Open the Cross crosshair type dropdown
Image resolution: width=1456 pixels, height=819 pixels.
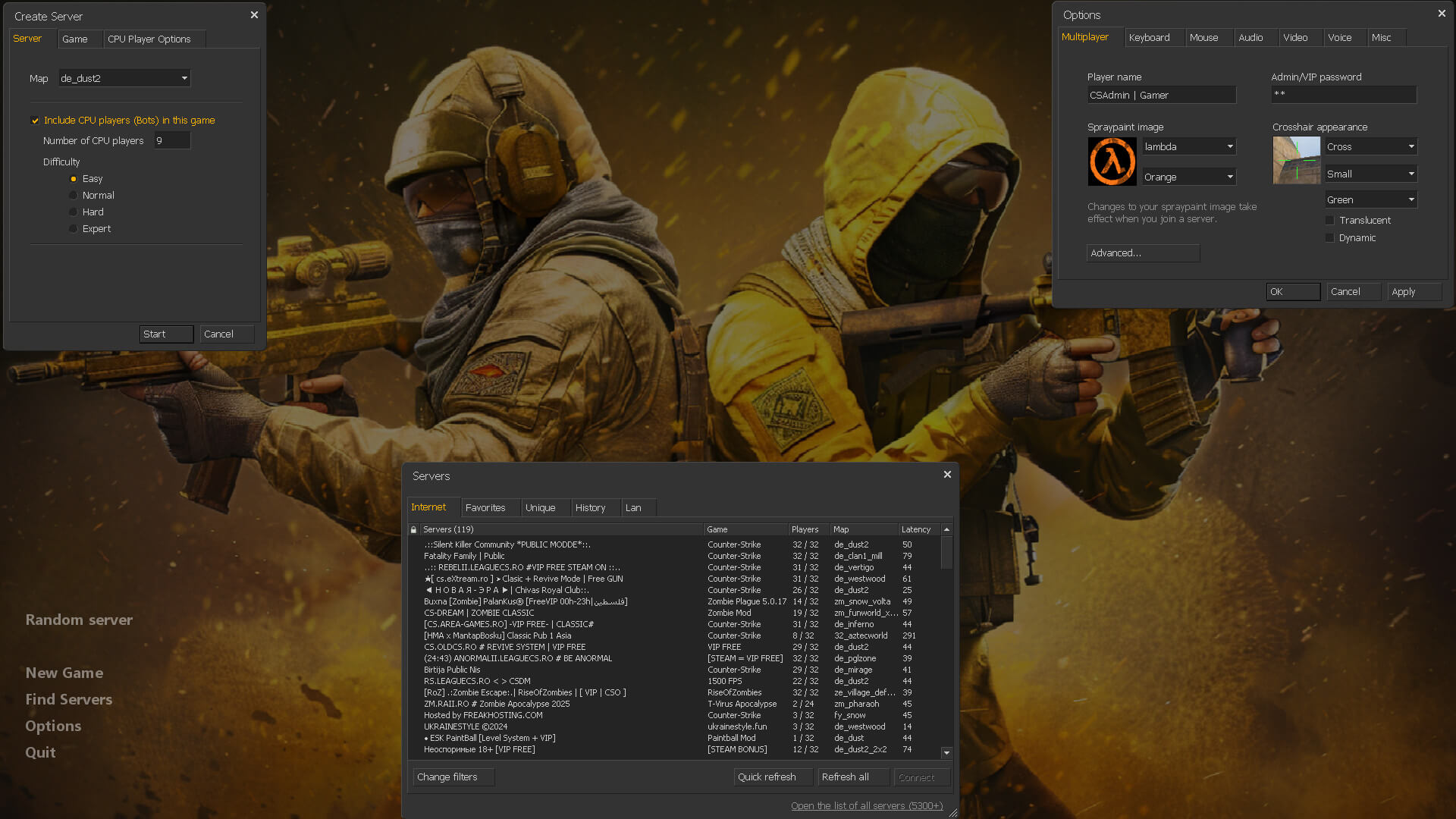(x=1371, y=146)
